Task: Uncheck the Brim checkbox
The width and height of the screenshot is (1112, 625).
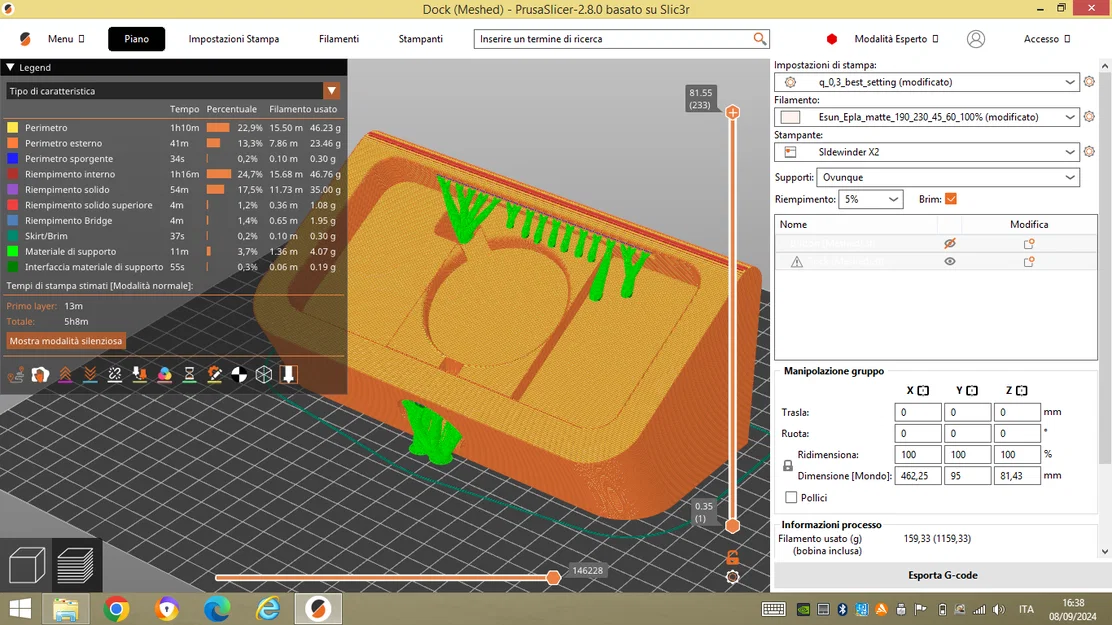Action: 951,199
